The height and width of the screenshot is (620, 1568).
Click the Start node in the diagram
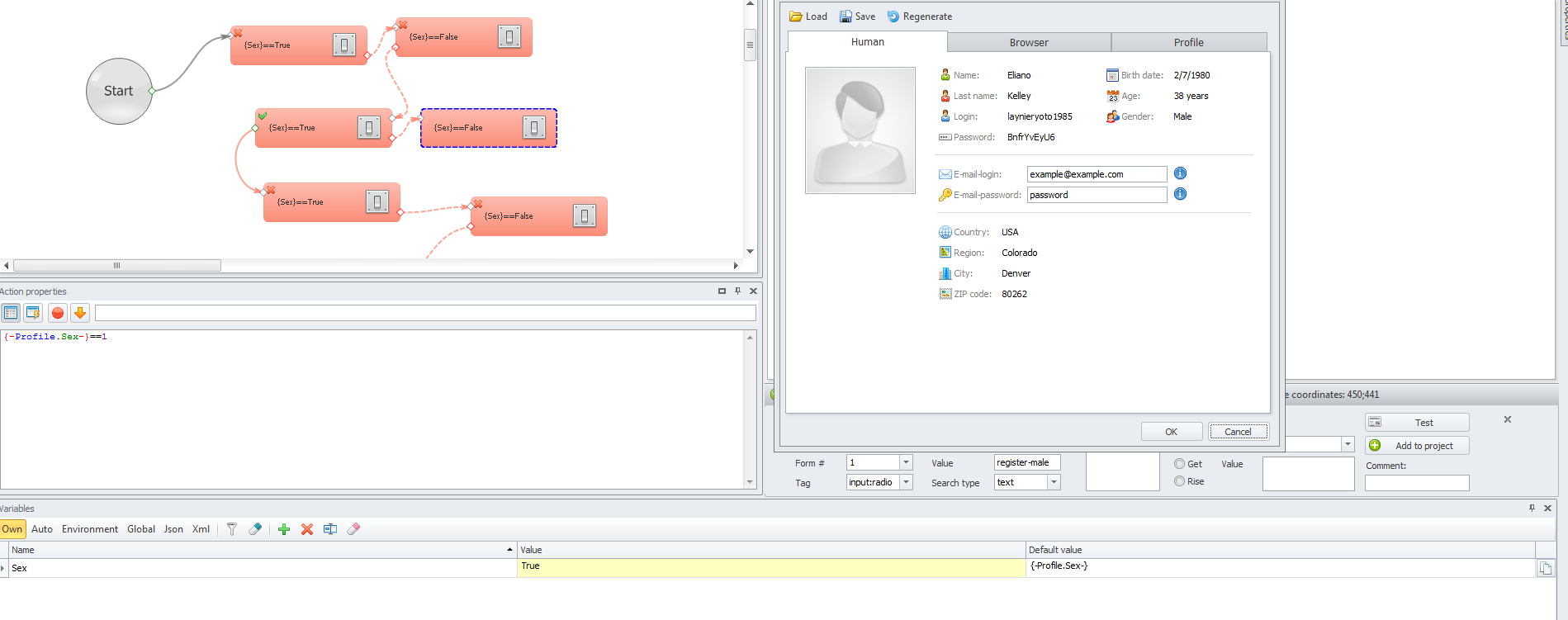(x=119, y=91)
